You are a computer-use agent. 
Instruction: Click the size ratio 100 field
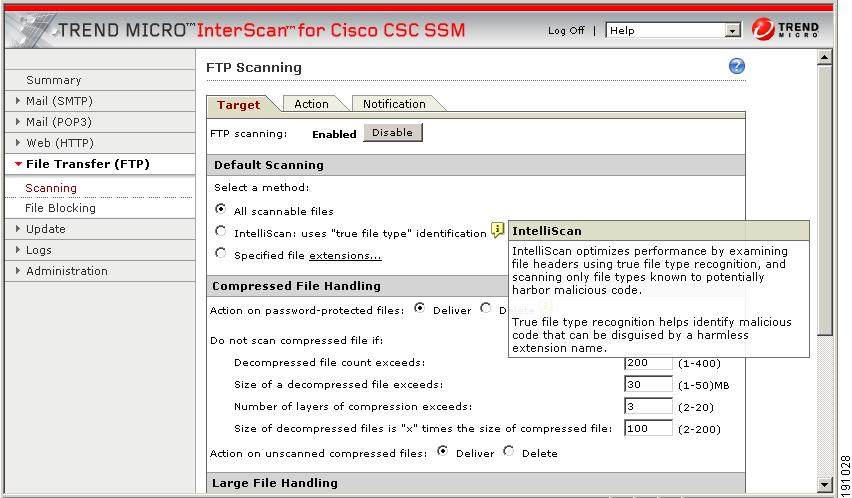648,428
